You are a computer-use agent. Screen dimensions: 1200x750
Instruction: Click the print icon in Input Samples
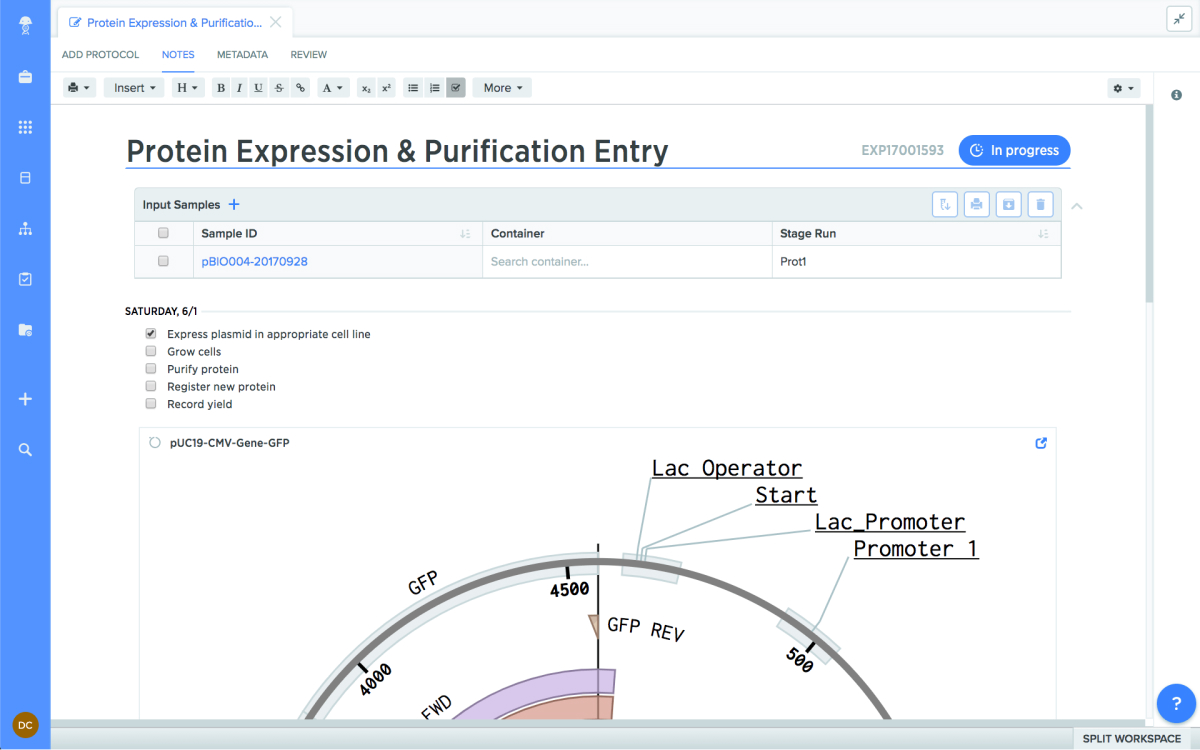(x=977, y=205)
